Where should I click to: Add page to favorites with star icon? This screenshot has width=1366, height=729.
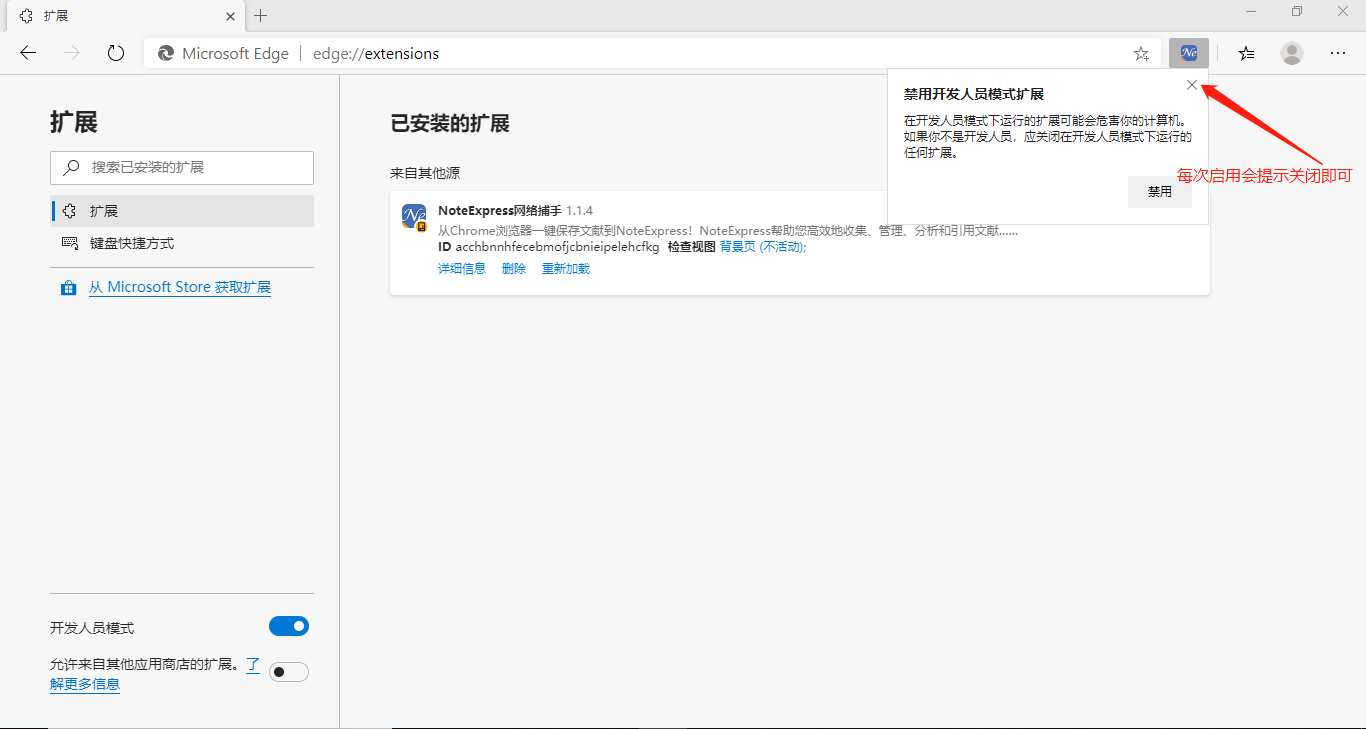tap(1141, 54)
